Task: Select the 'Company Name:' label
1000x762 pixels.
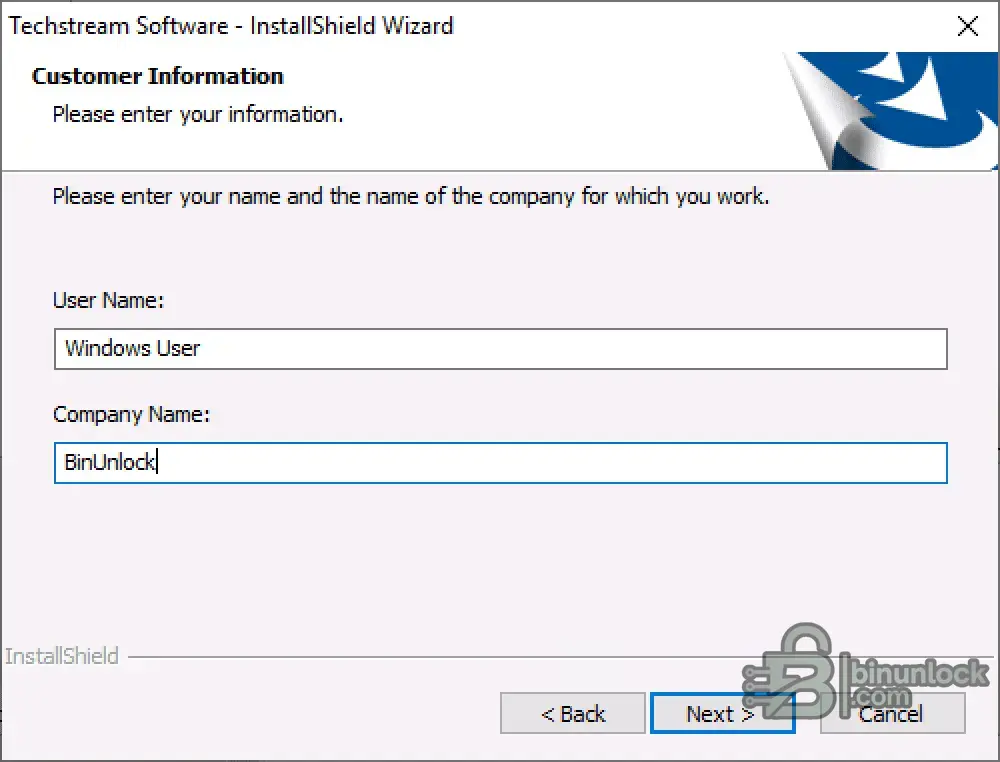Action: 131,414
